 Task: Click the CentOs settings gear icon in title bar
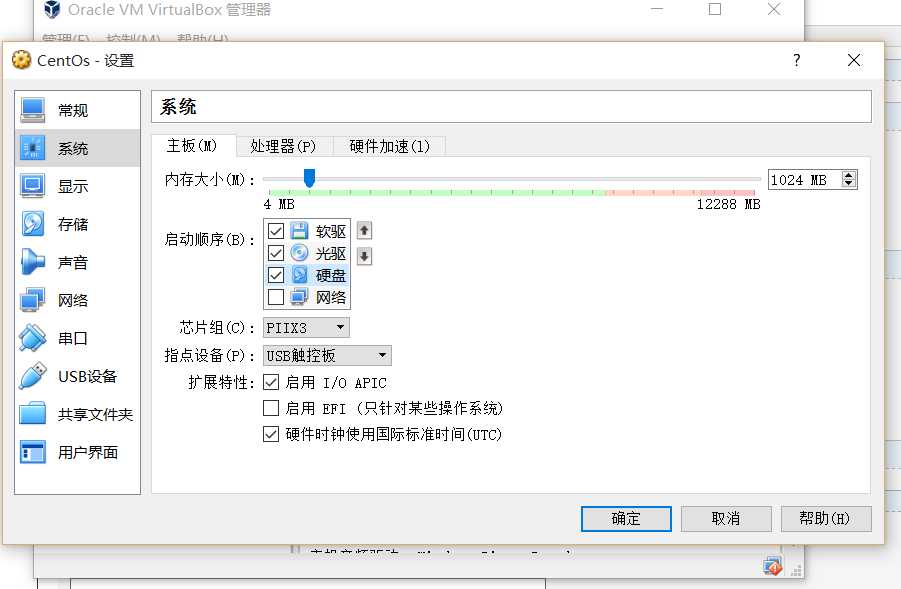(x=21, y=59)
